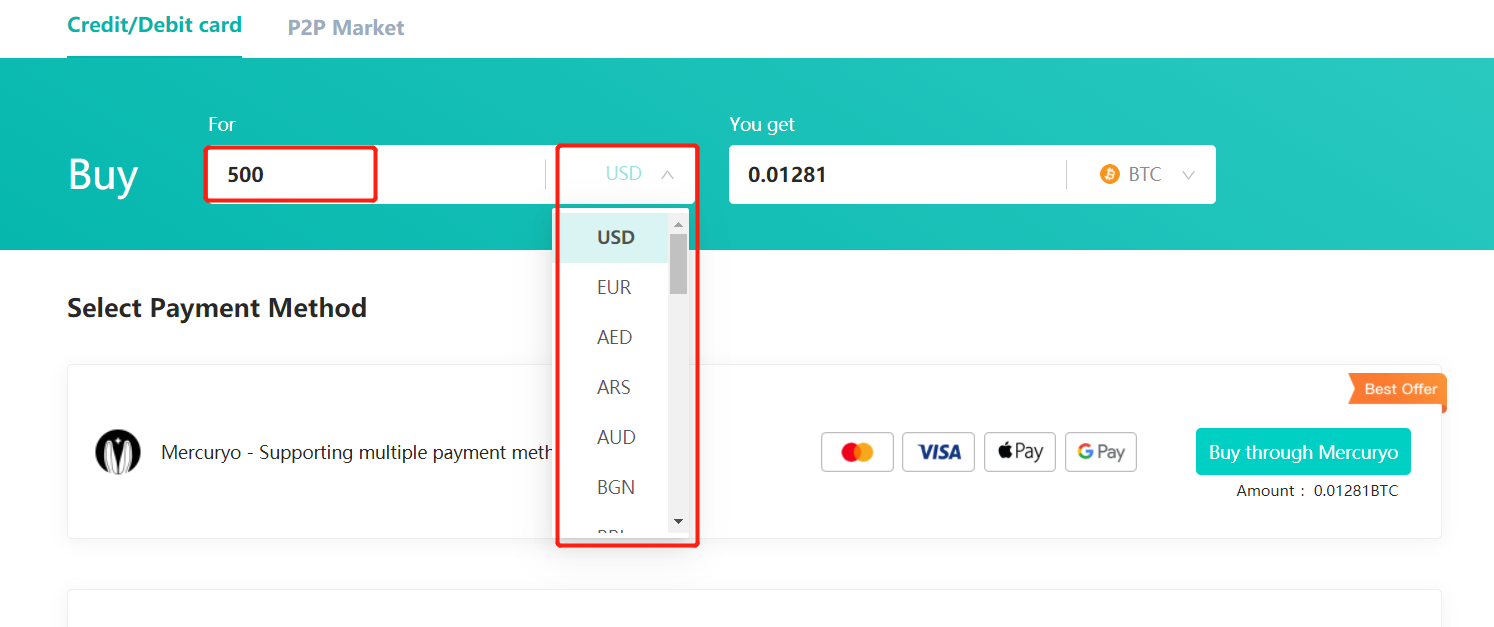
Task: Select AED in the currency dropdown
Action: (614, 337)
